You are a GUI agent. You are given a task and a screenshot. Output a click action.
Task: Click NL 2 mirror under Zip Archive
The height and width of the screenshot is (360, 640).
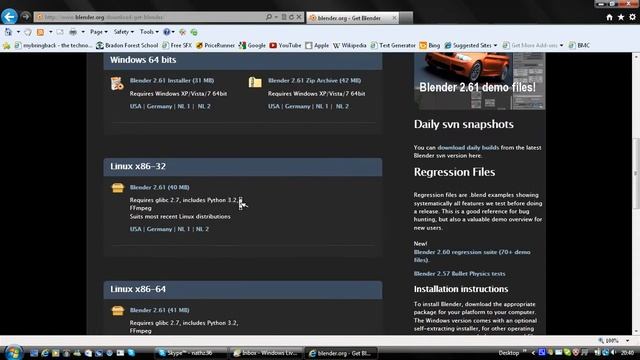pos(342,107)
